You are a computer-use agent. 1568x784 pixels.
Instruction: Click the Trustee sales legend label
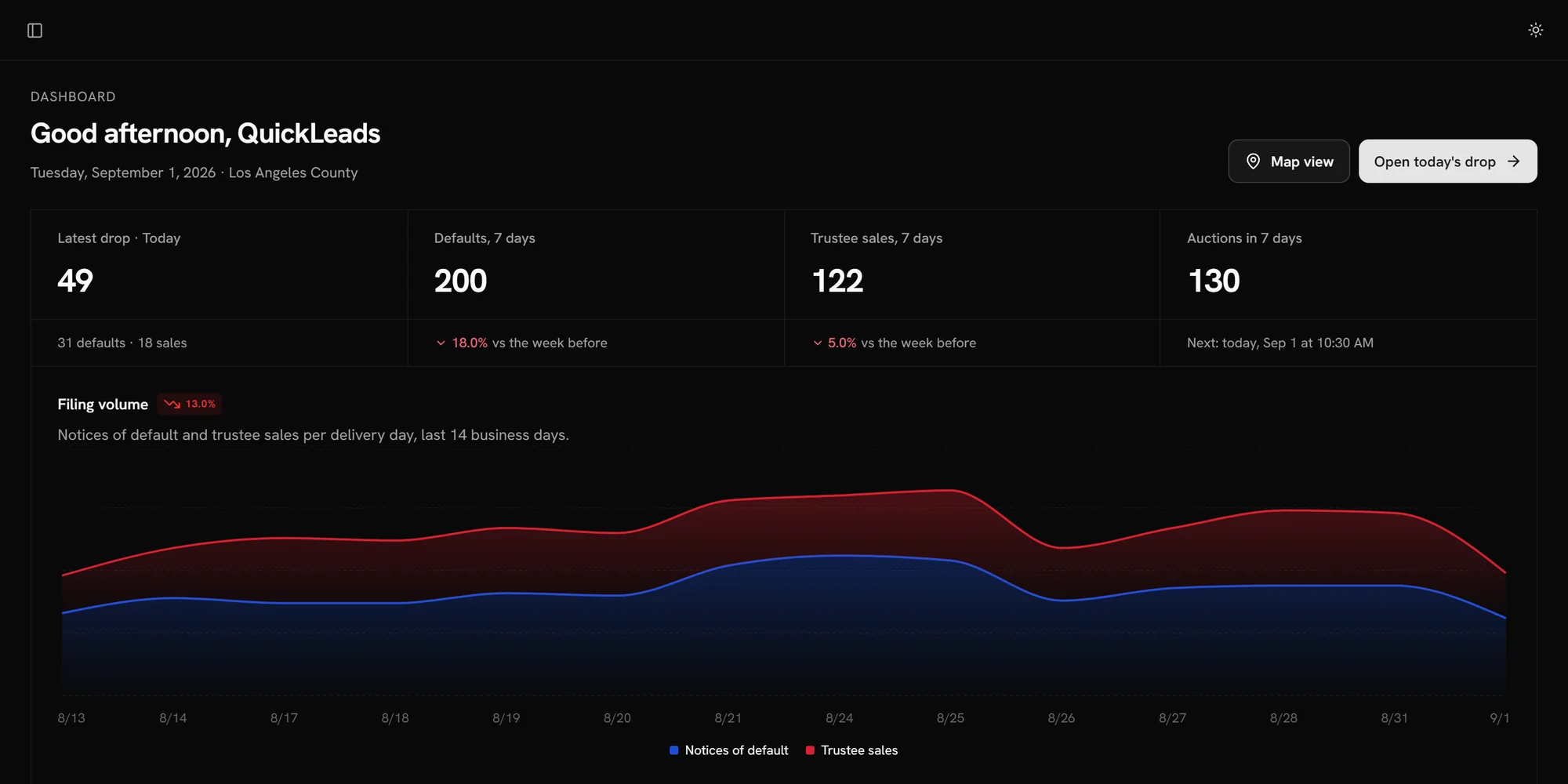pyautogui.click(x=859, y=750)
